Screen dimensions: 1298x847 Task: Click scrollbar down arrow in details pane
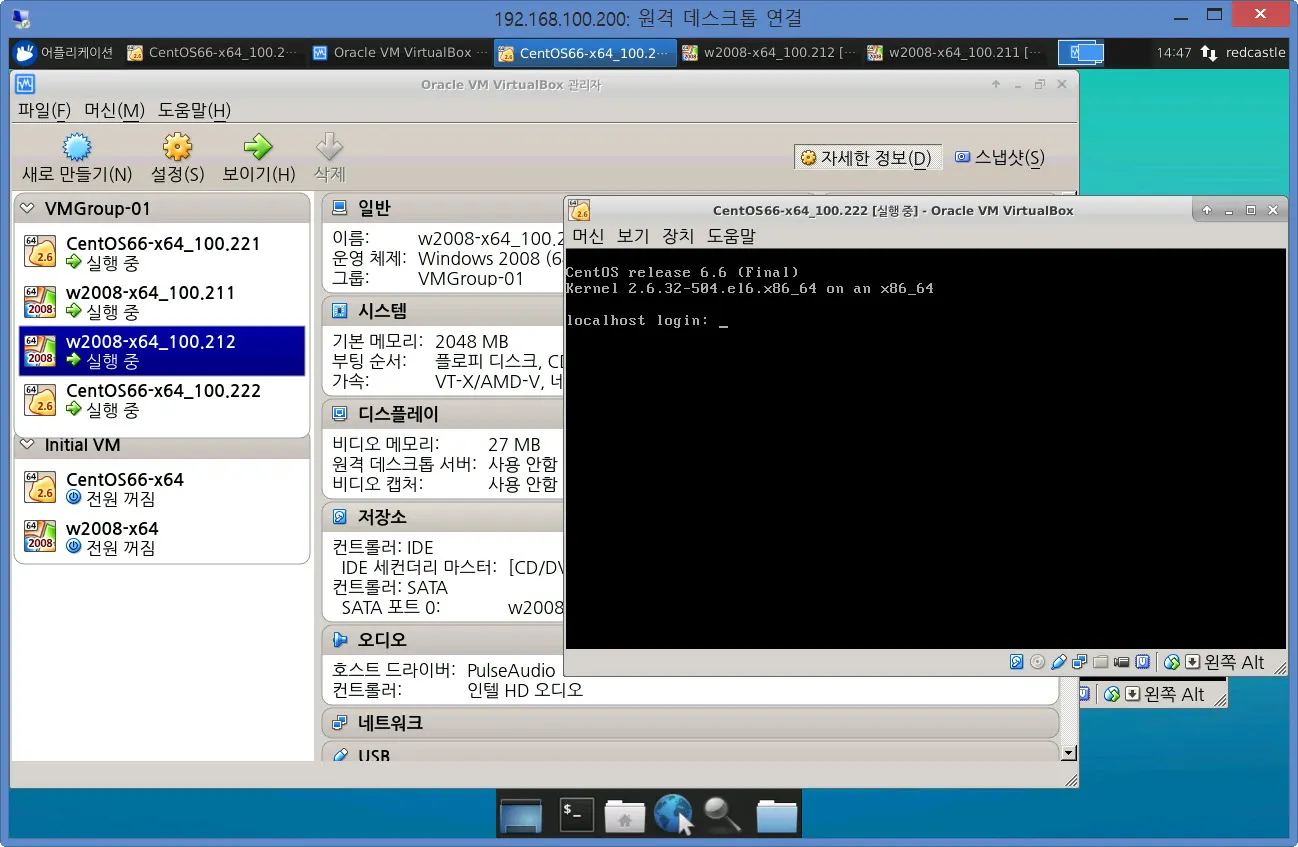1068,753
